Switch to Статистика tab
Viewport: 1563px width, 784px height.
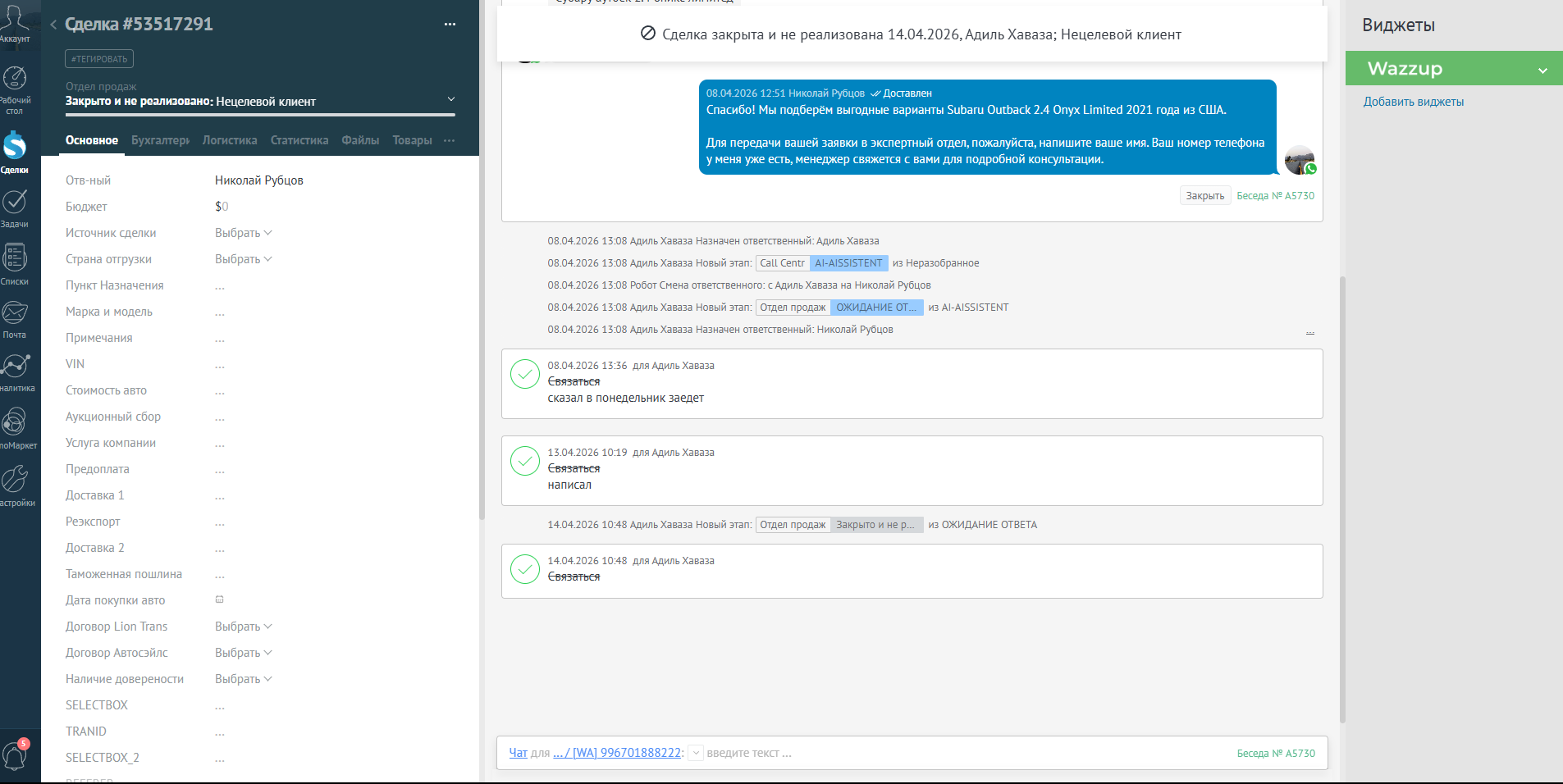[299, 140]
